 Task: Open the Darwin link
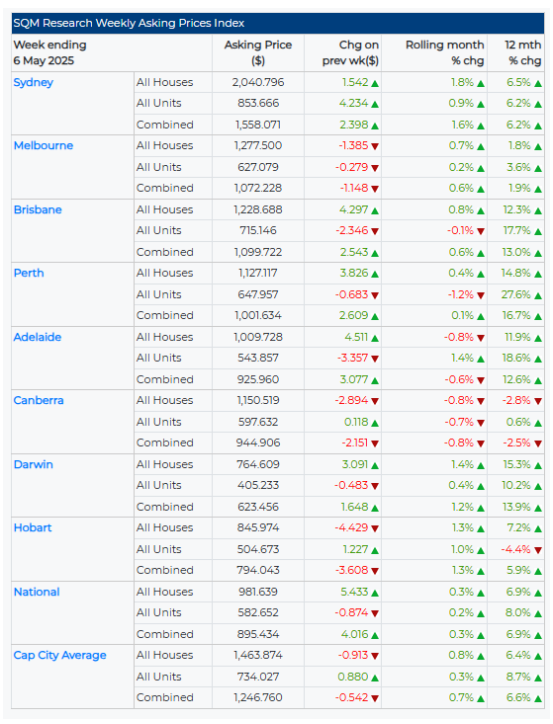tap(33, 465)
